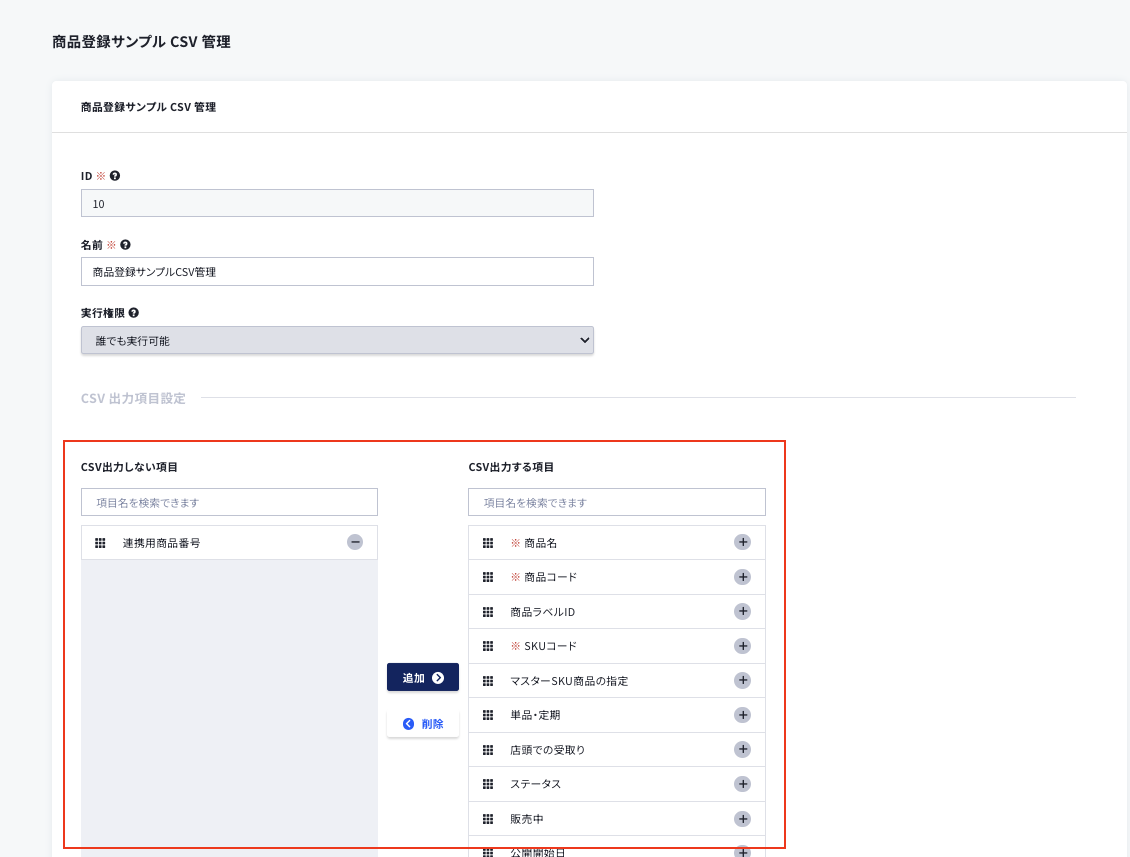The height and width of the screenshot is (857, 1130).
Task: Click drag handle icon for マスターSKU商品の指定
Action: tap(488, 681)
